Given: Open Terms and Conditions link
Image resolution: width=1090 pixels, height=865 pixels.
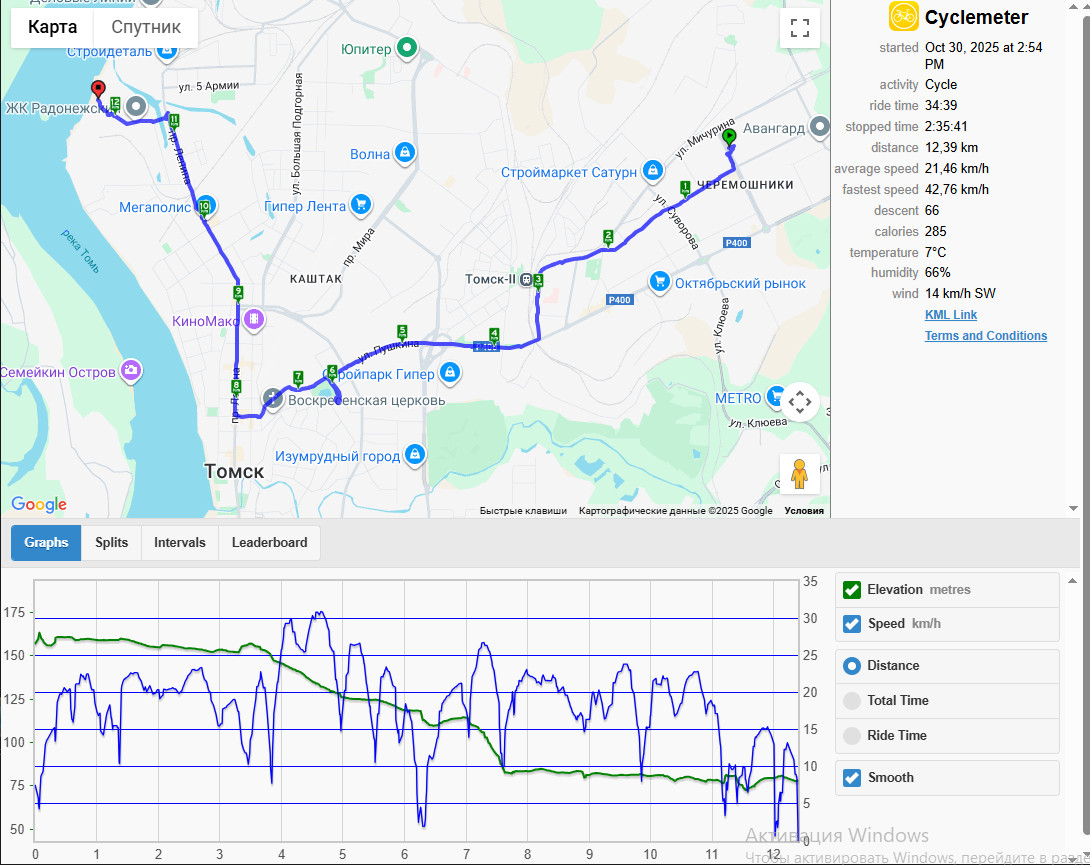Looking at the screenshot, I should pos(986,335).
